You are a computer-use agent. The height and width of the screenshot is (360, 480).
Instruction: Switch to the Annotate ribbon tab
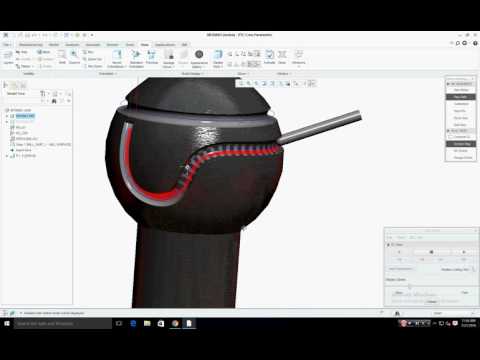tap(93, 45)
